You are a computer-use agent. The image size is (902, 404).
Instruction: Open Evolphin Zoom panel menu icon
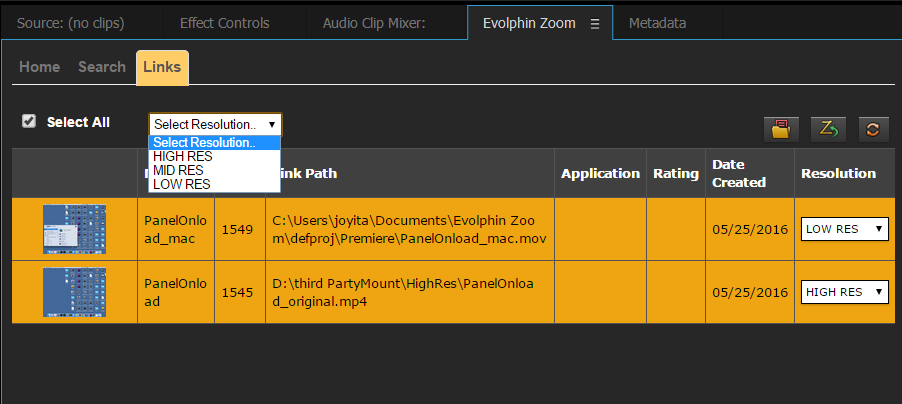(x=595, y=24)
